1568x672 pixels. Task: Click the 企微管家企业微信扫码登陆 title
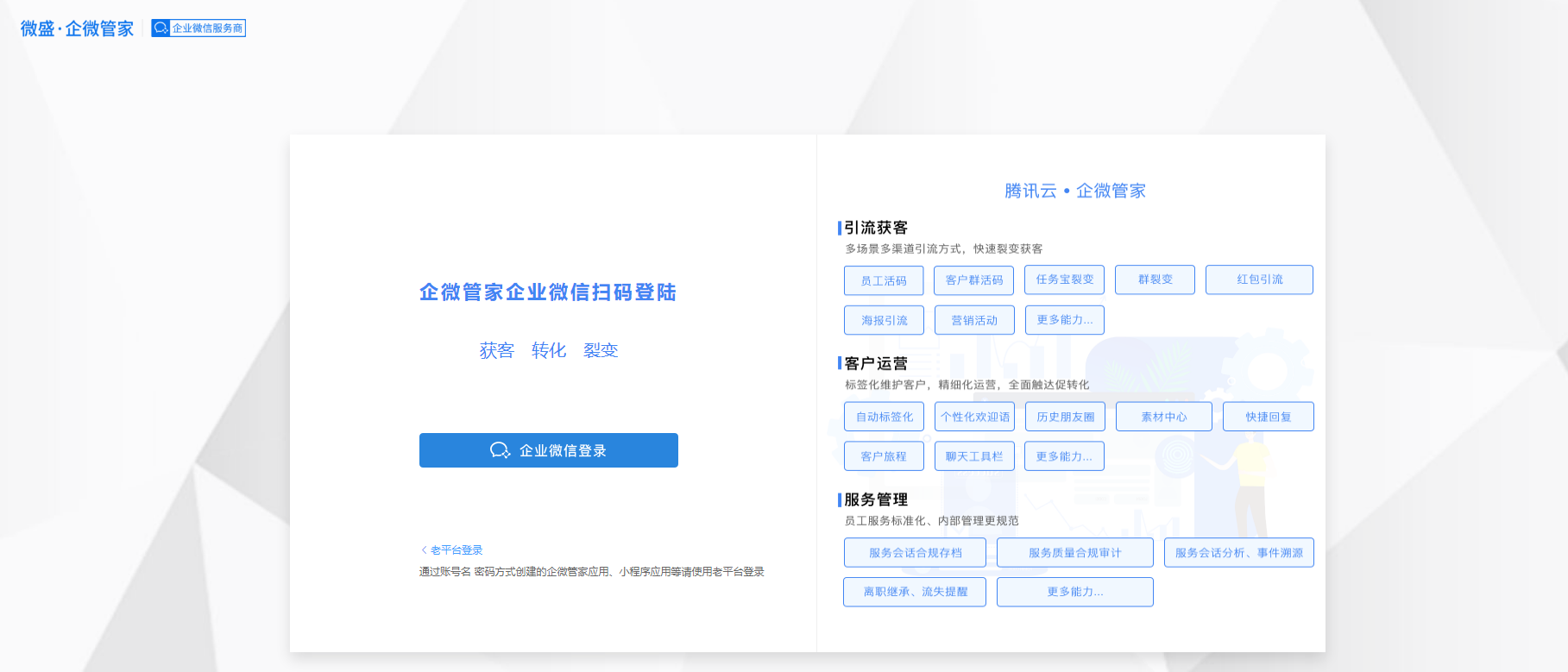(548, 292)
